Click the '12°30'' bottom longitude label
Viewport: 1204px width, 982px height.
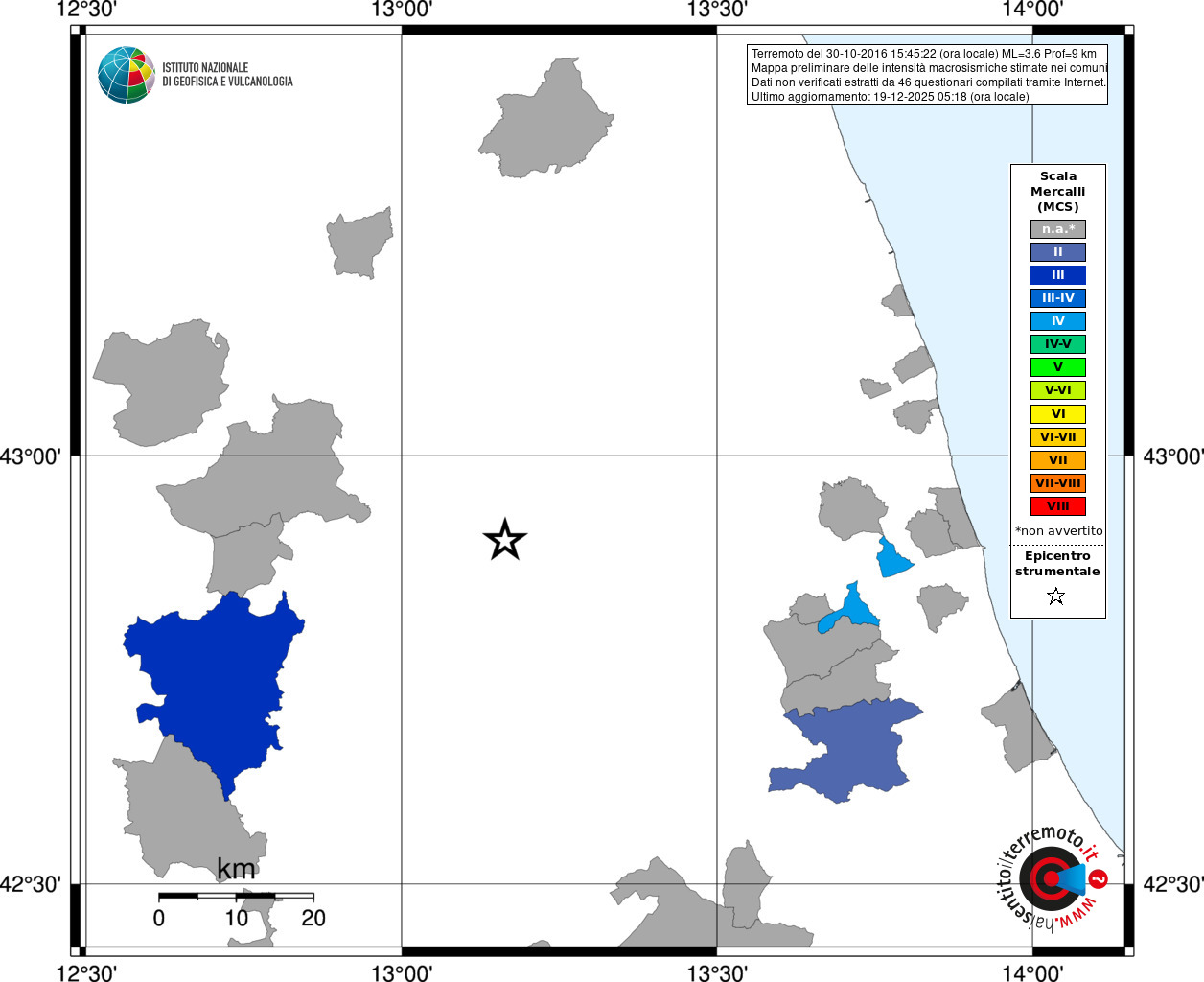(x=86, y=972)
